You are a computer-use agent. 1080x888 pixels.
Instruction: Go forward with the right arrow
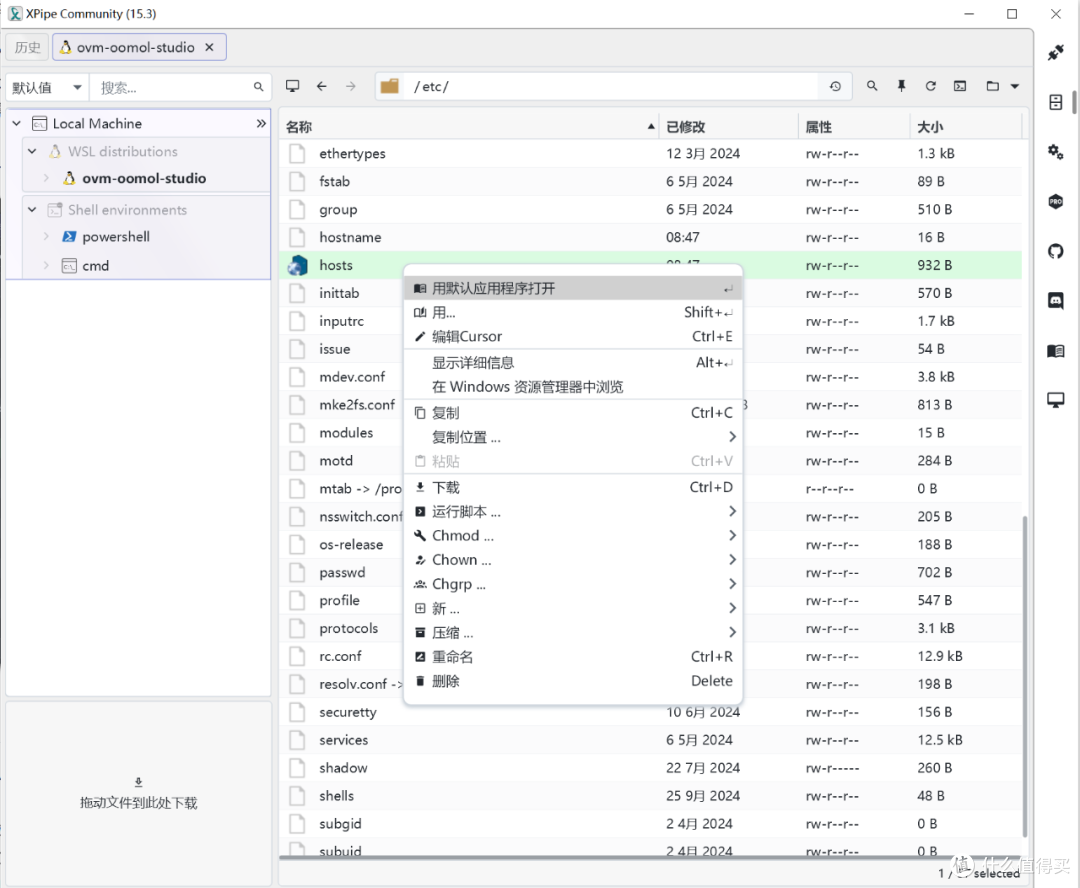pos(351,86)
